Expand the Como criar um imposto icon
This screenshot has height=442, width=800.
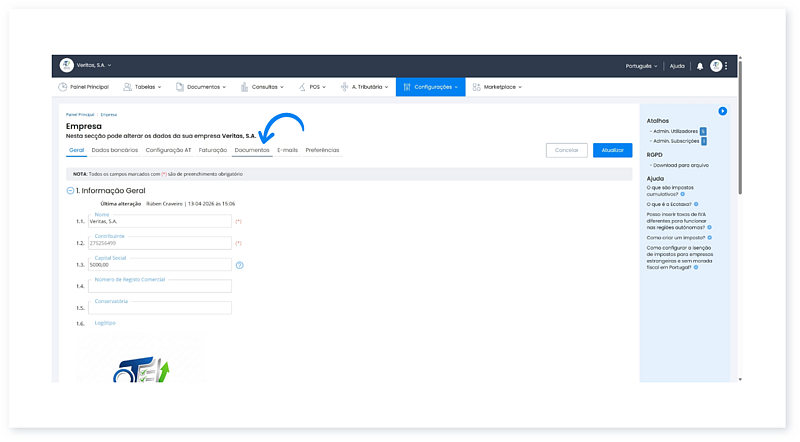710,238
